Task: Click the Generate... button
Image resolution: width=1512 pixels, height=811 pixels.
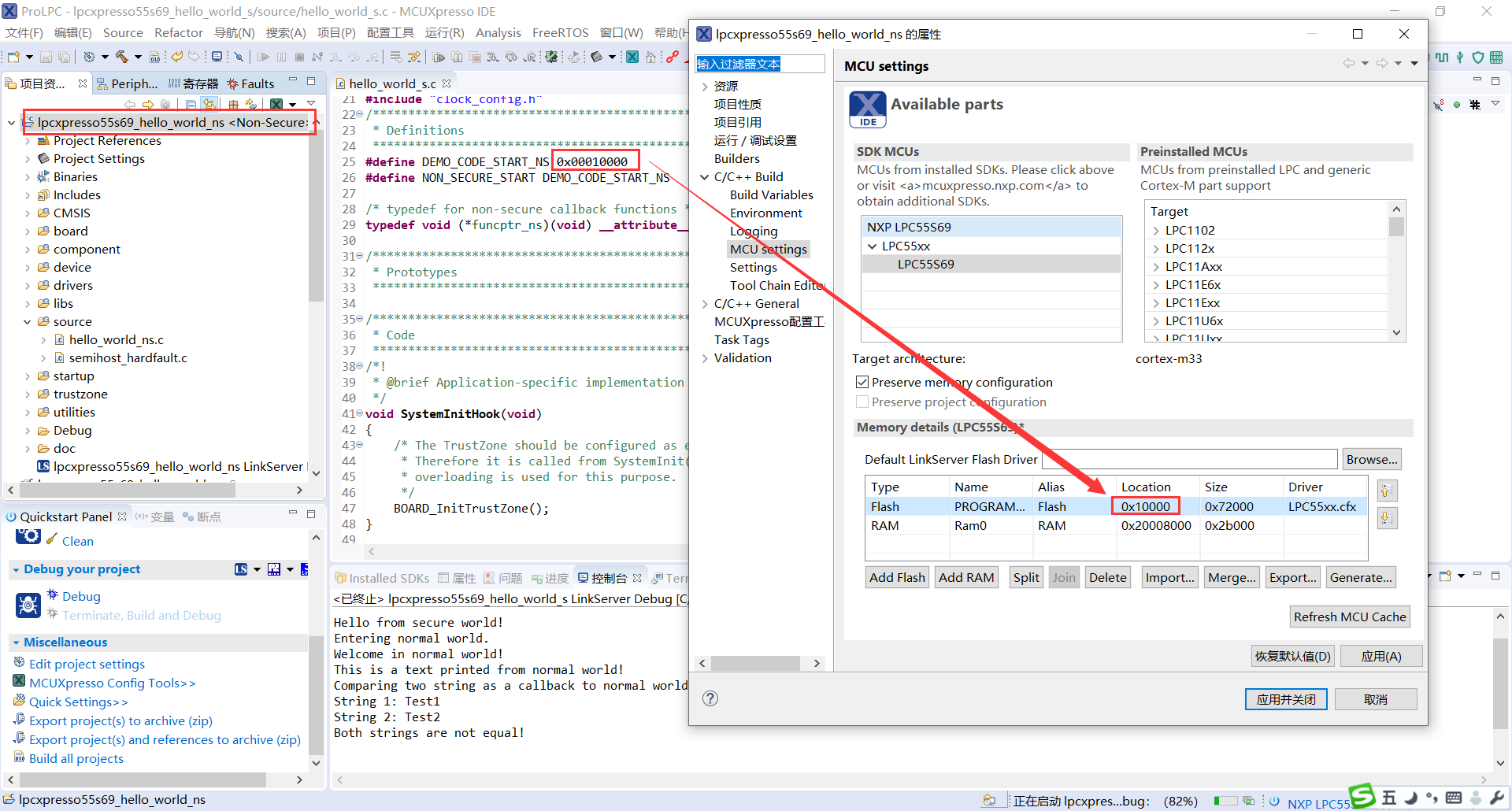Action: point(1361,577)
